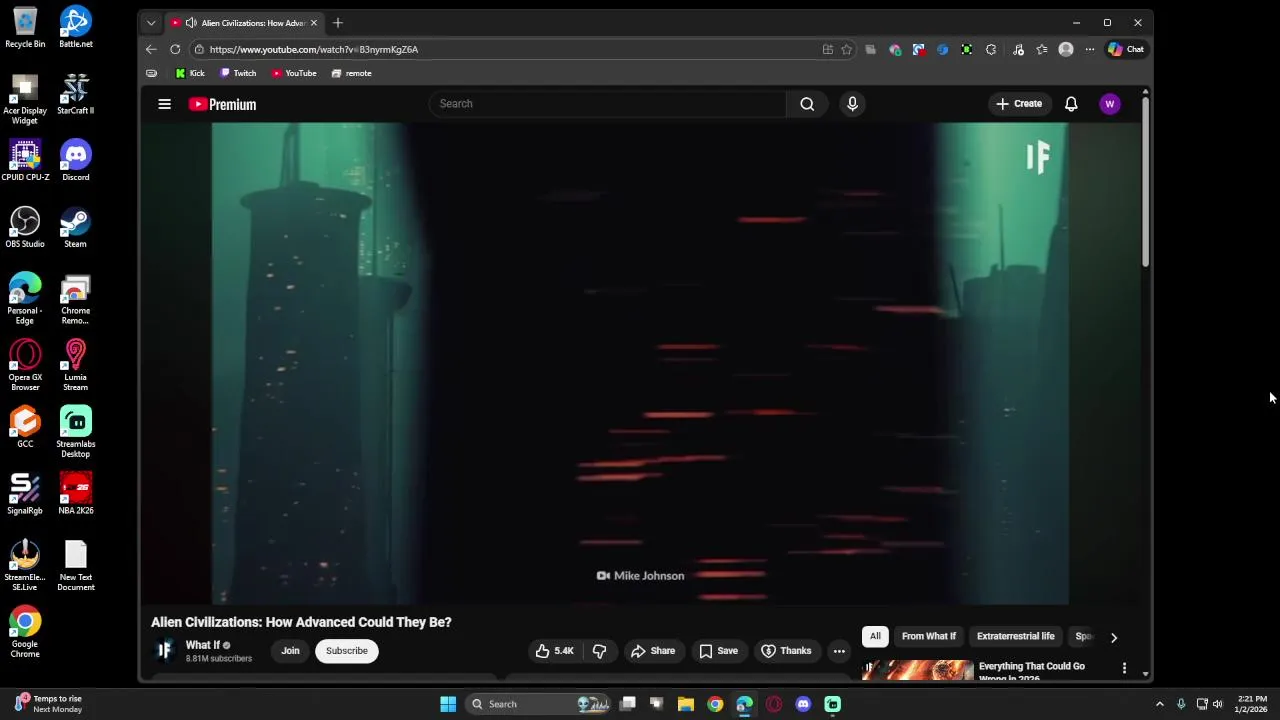Viewport: 1280px width, 720px height.
Task: Open volume control in system tray
Action: 1217,704
